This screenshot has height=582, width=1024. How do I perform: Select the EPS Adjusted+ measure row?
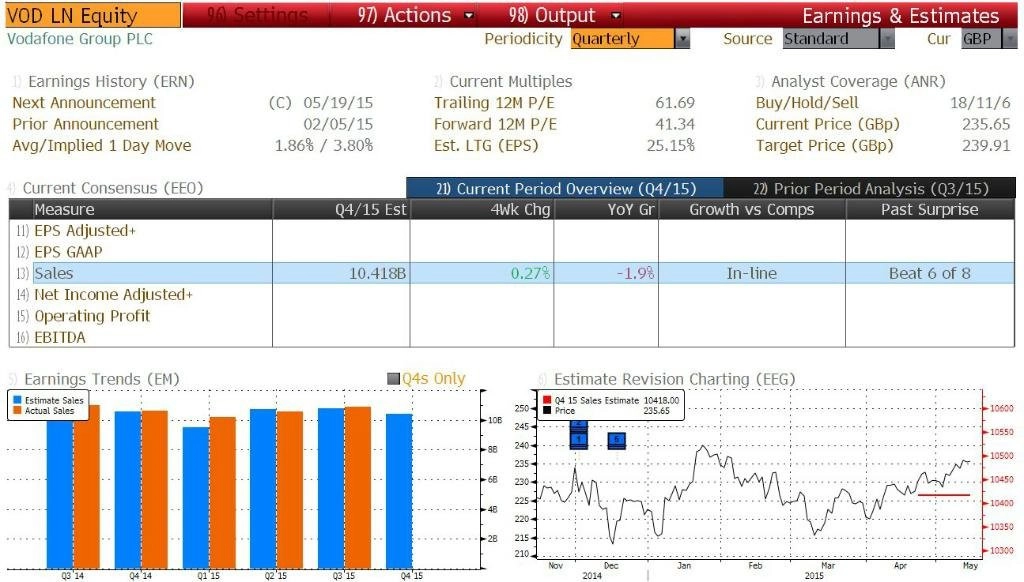[x=511, y=231]
